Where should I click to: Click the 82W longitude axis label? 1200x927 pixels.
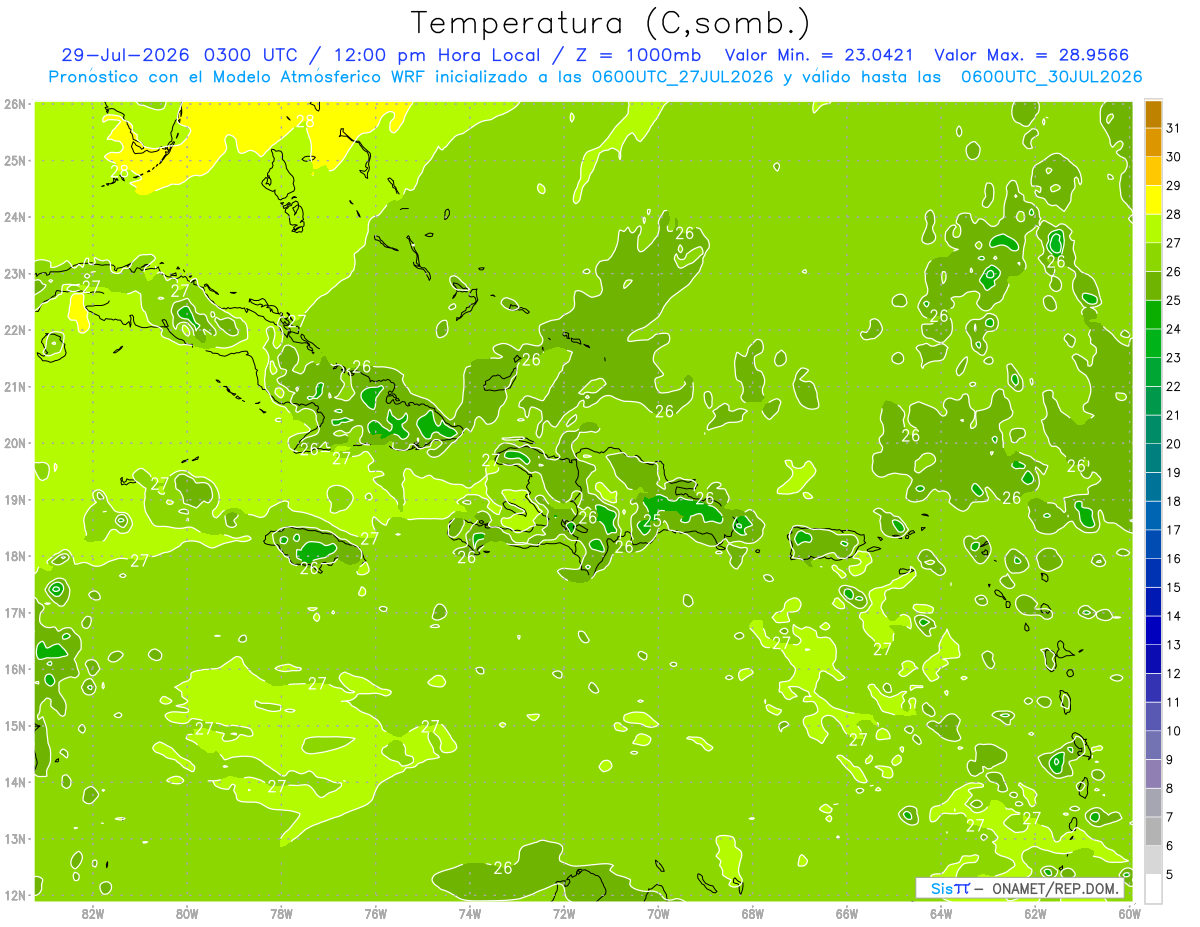point(93,913)
